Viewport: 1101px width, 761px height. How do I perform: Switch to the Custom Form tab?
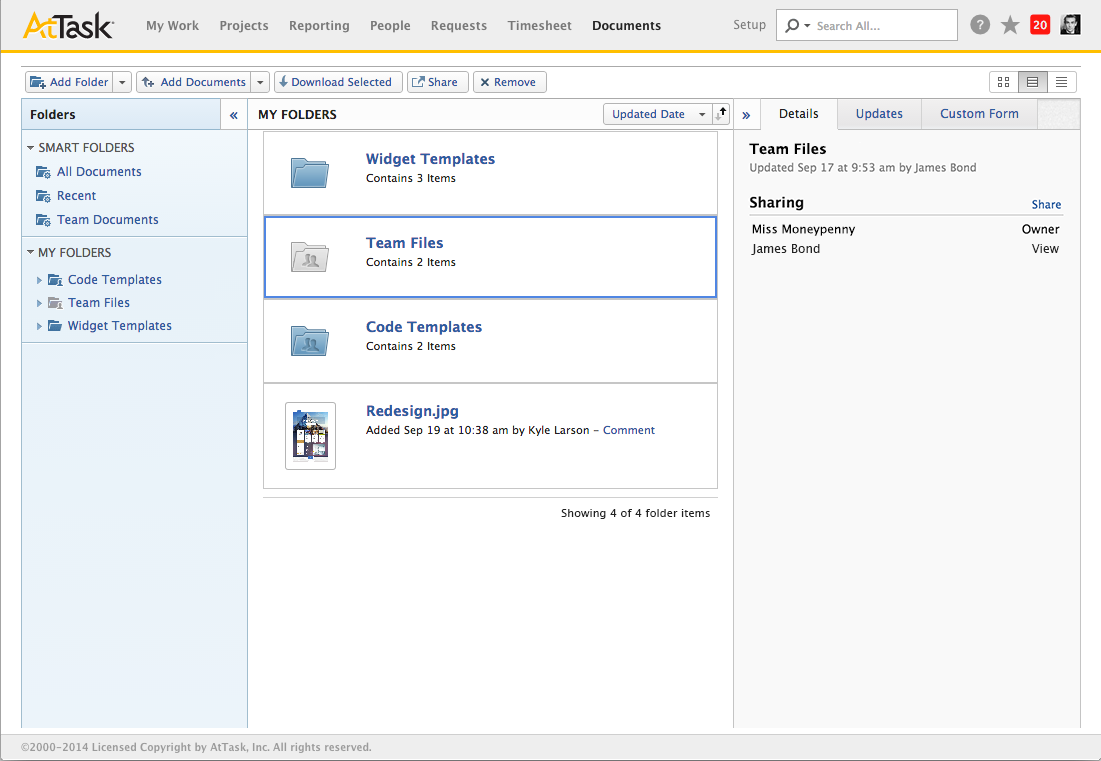pos(979,114)
